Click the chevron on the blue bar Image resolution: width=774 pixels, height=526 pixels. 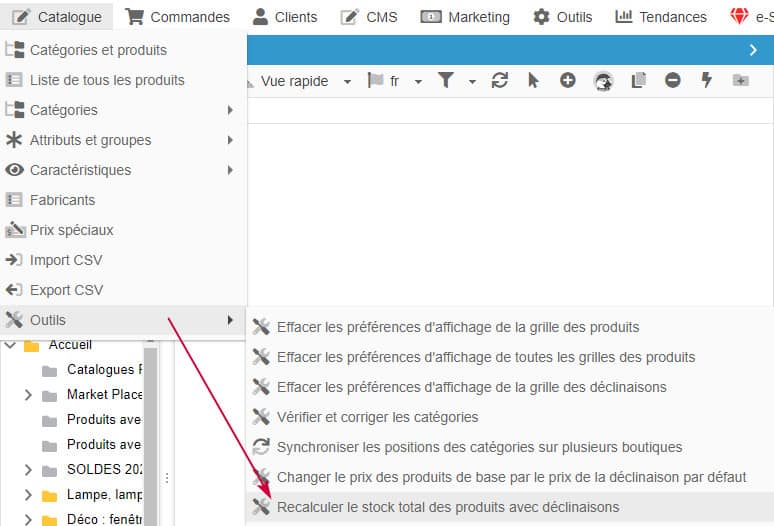[753, 50]
